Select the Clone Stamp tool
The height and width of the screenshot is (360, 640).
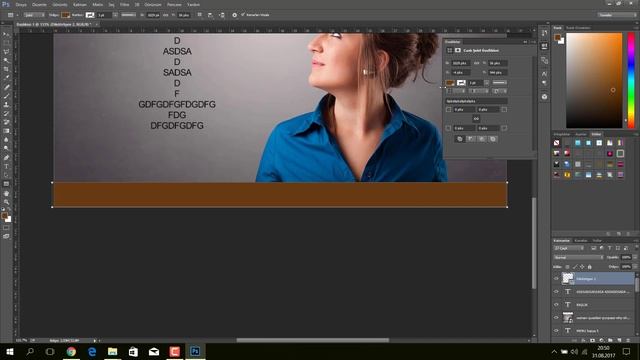[6, 104]
